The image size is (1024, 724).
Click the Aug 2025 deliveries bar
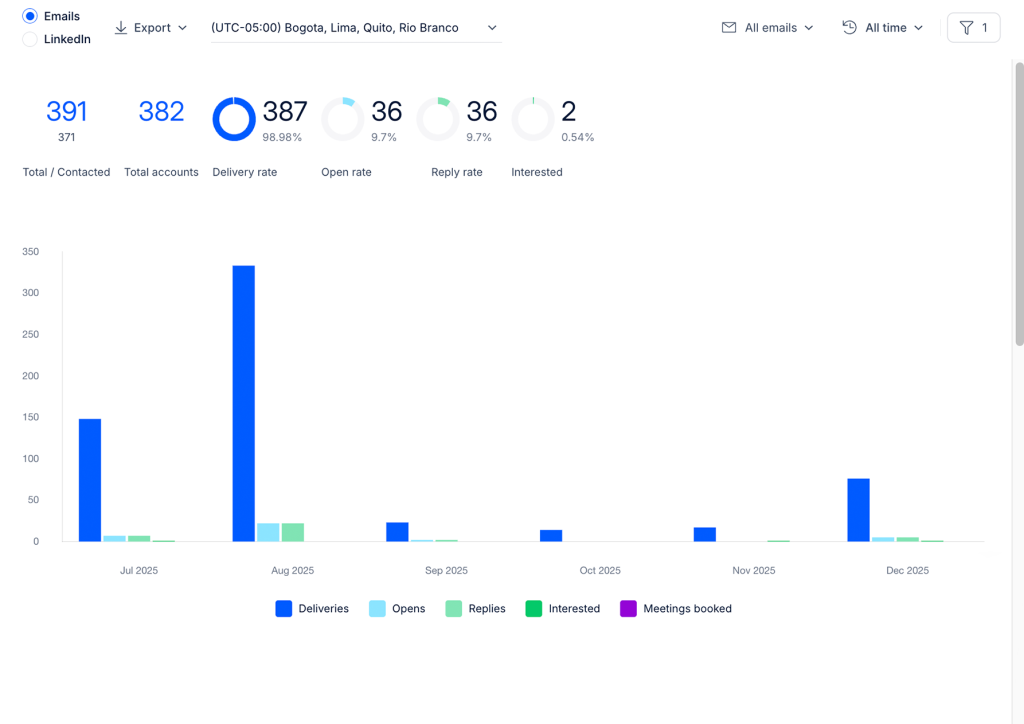coord(244,403)
